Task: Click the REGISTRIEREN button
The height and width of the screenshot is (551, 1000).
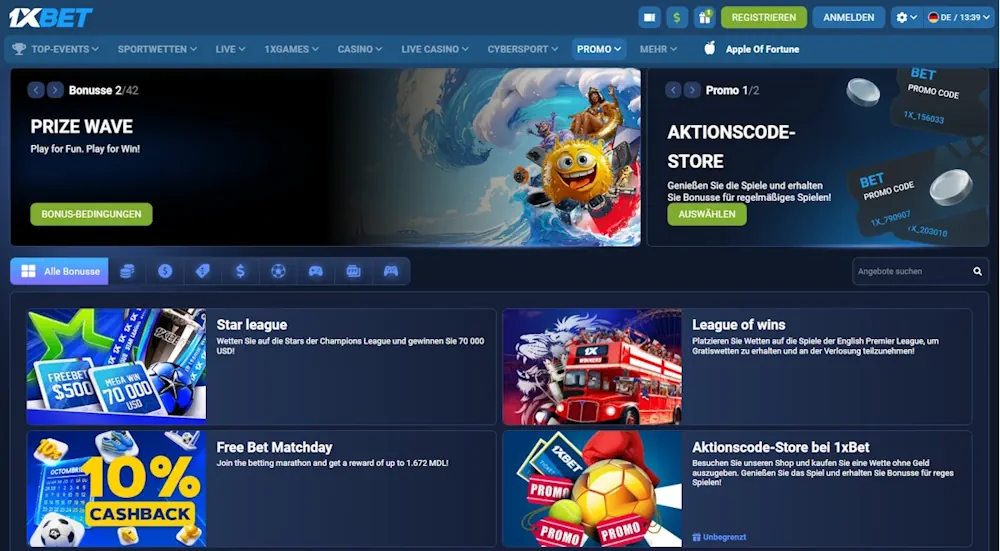Action: pyautogui.click(x=763, y=17)
